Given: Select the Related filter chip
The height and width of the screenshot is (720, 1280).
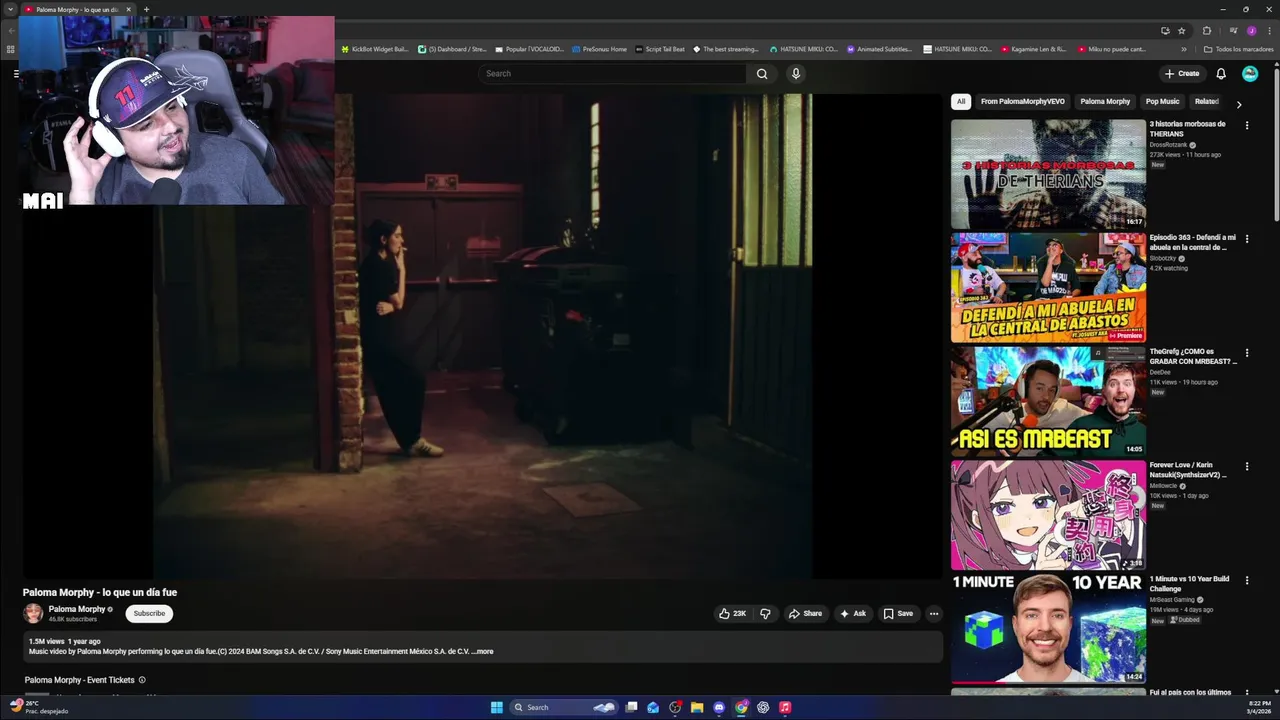Looking at the screenshot, I should click(1206, 101).
